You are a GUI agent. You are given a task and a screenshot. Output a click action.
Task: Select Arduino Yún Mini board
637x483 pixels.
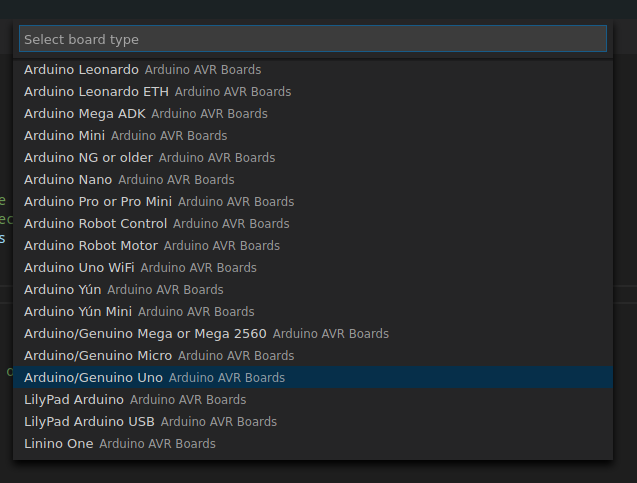click(313, 311)
